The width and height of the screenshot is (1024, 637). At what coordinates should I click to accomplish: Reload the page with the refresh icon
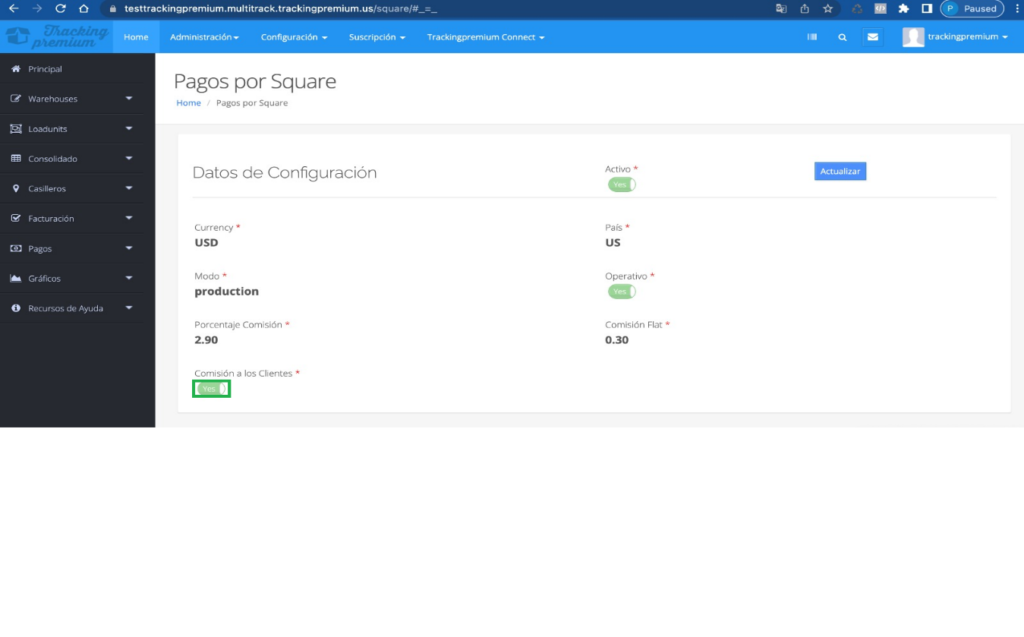click(x=60, y=8)
